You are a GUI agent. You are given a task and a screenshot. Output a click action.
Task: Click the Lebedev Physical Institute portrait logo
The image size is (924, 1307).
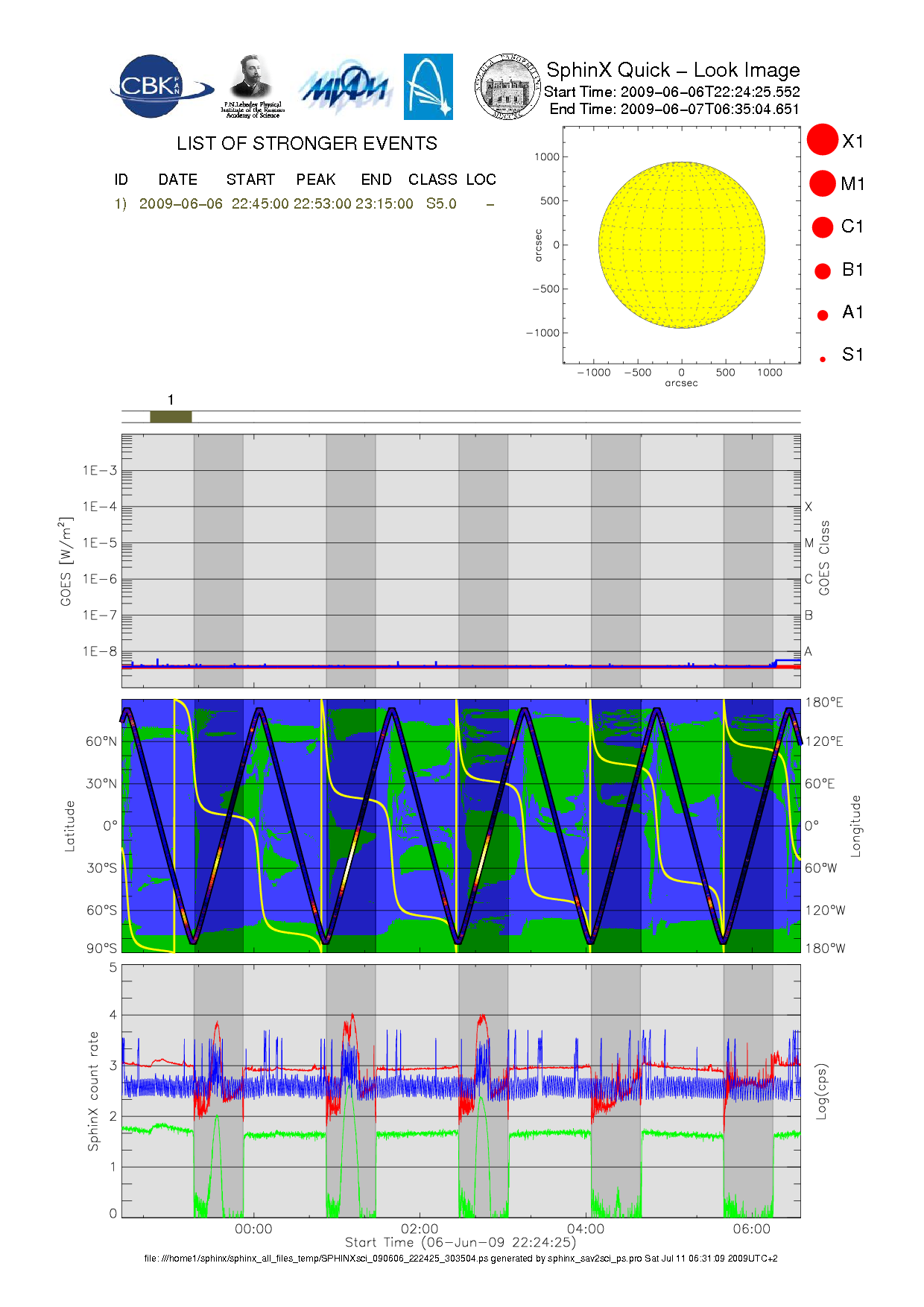coord(252,86)
